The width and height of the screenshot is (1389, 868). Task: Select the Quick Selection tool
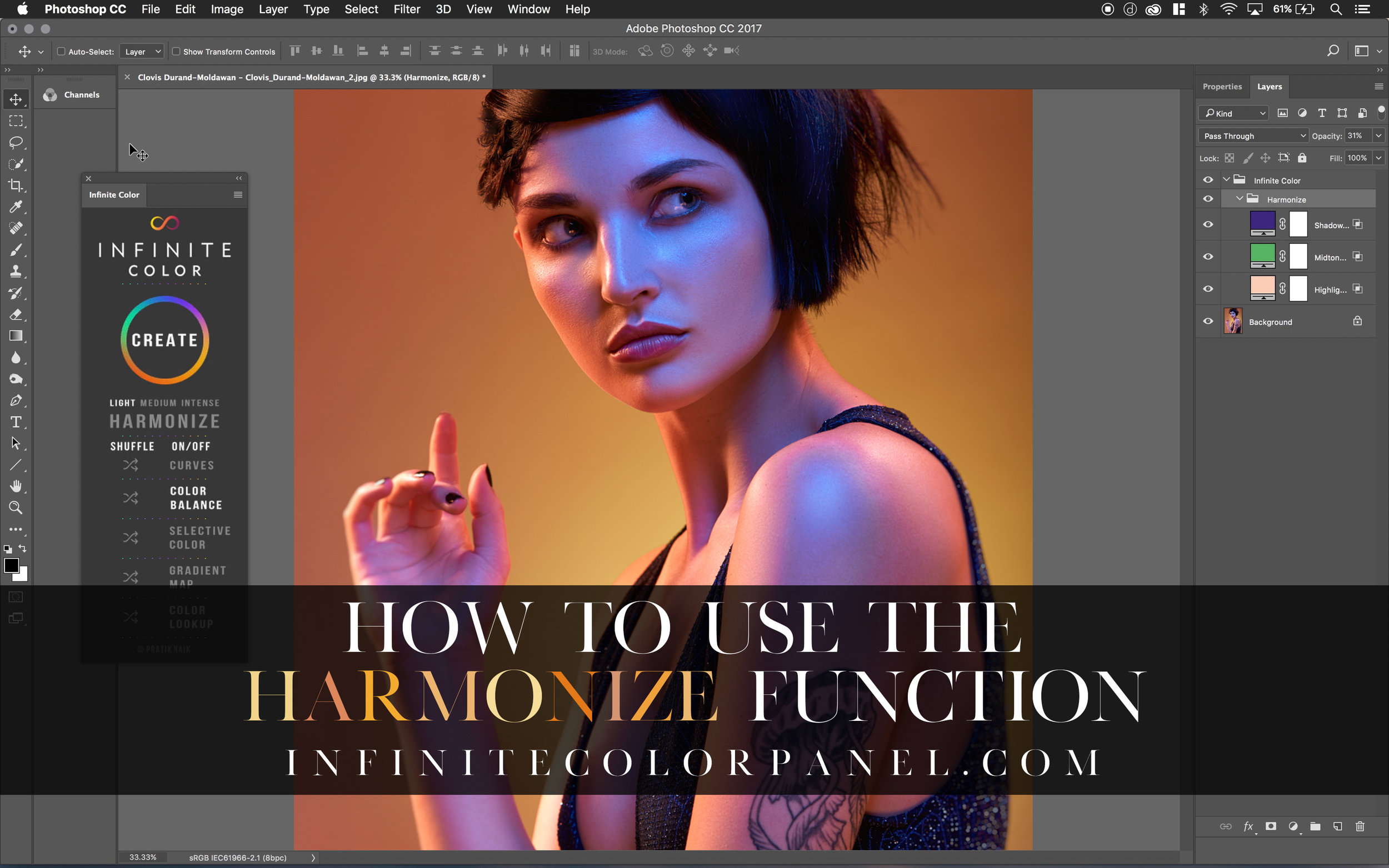coord(16,164)
